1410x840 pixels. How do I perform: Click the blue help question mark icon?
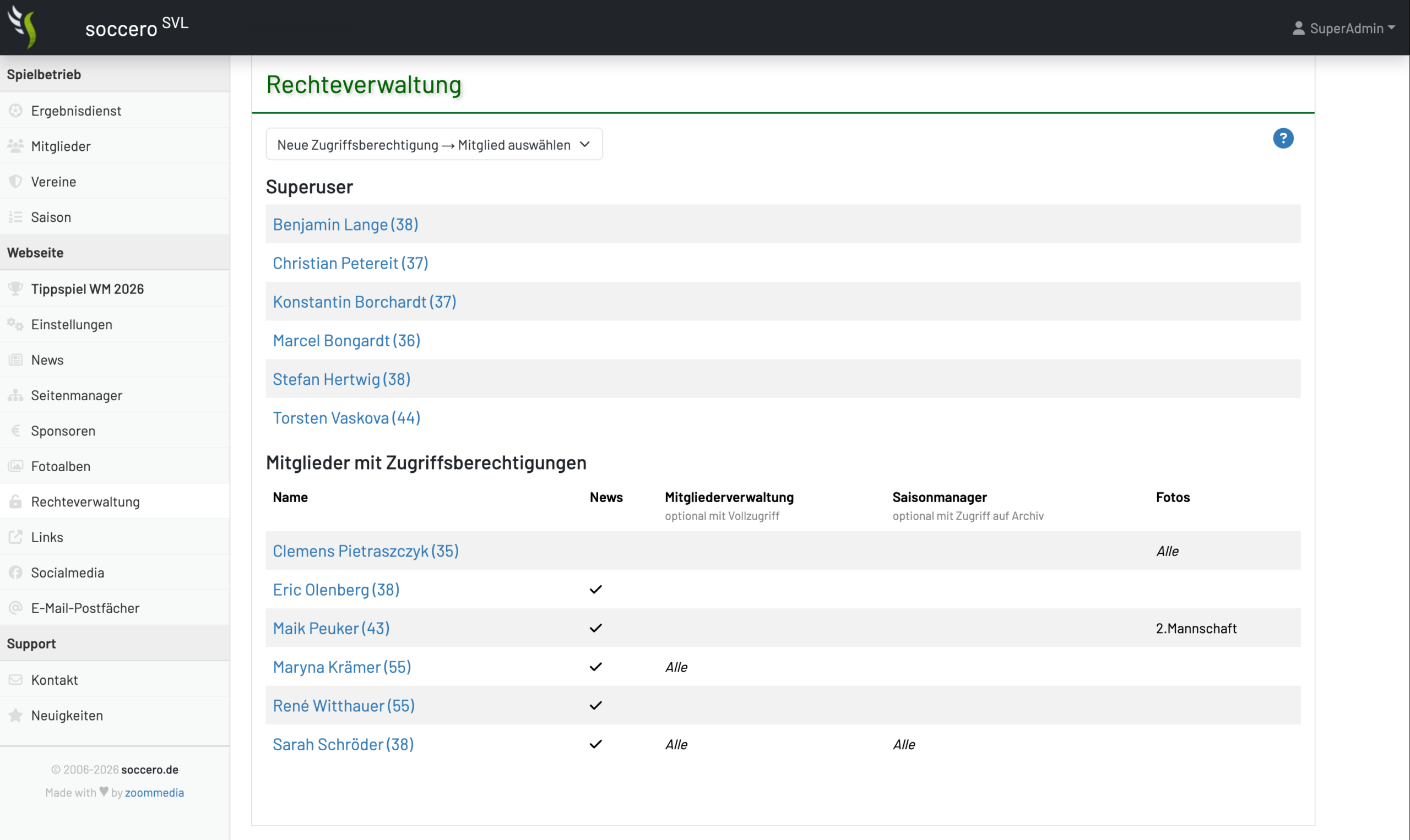pos(1283,138)
